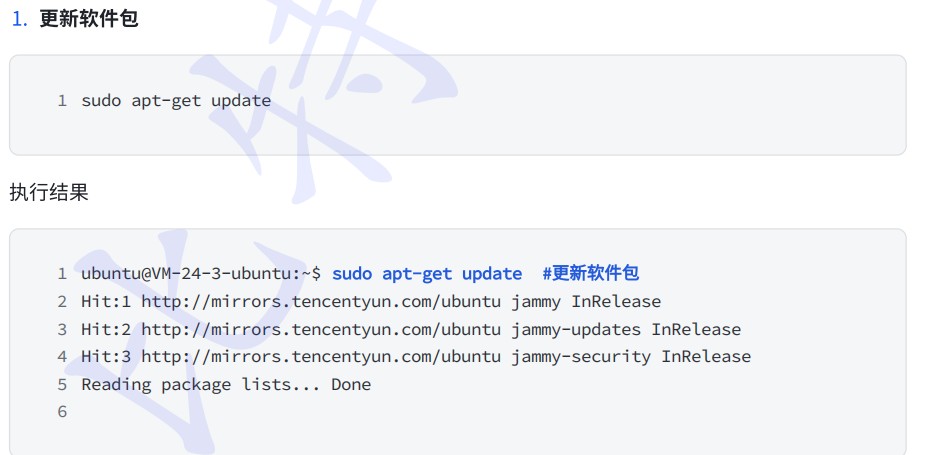The image size is (929, 455).
Task: Click the bold sudo apt-get update command in output
Action: [427, 273]
